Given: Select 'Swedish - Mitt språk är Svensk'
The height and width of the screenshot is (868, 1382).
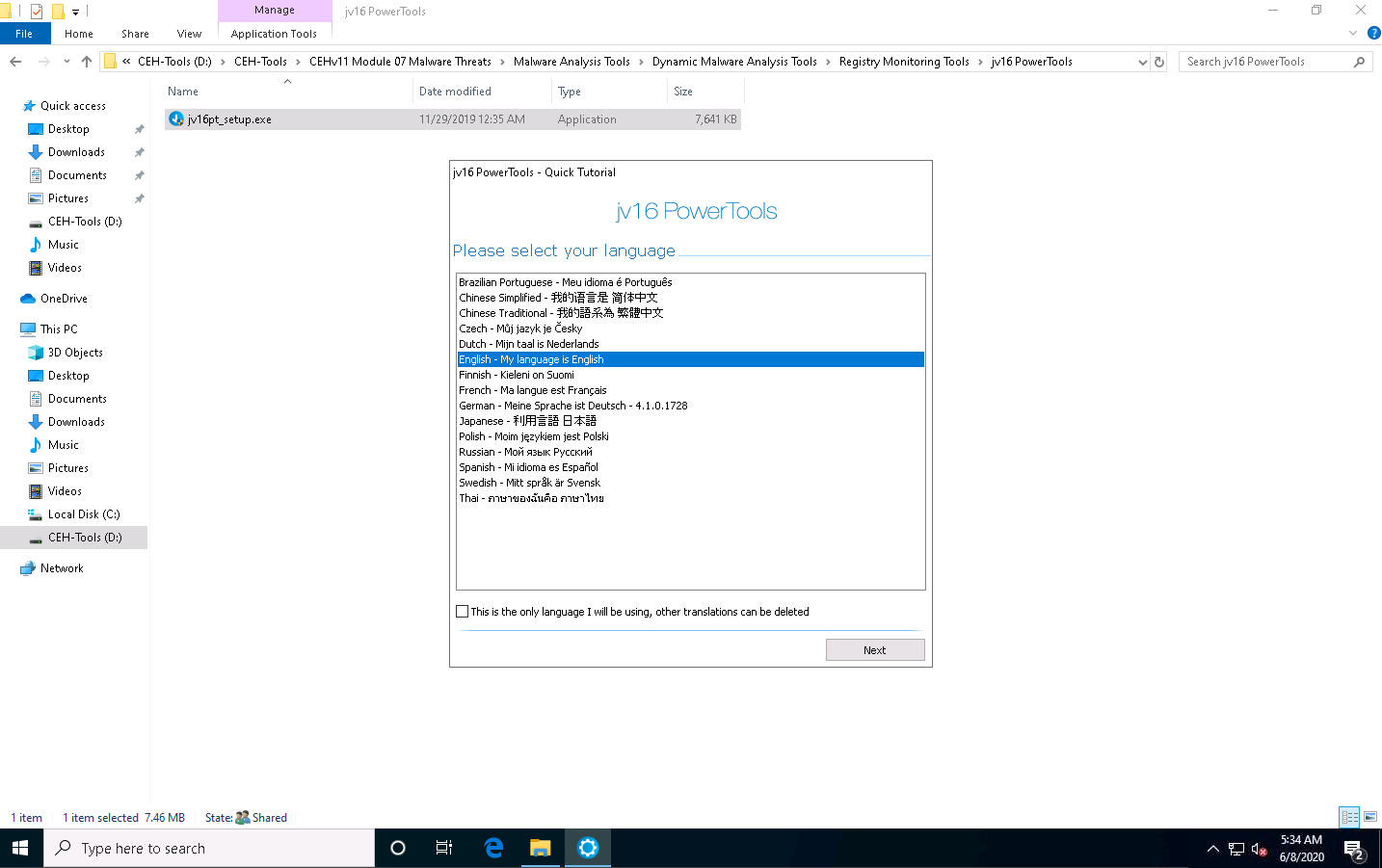Looking at the screenshot, I should pyautogui.click(x=690, y=483).
